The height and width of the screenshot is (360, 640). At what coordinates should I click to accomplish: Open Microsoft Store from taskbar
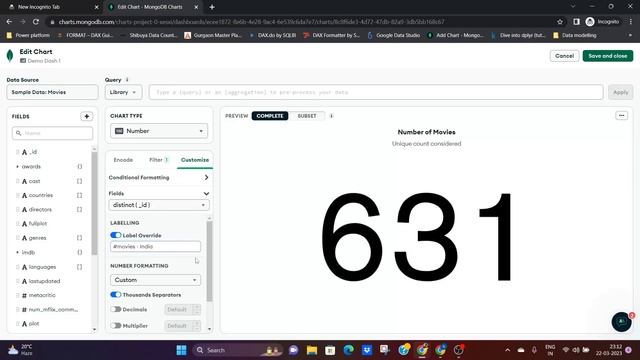click(330, 350)
